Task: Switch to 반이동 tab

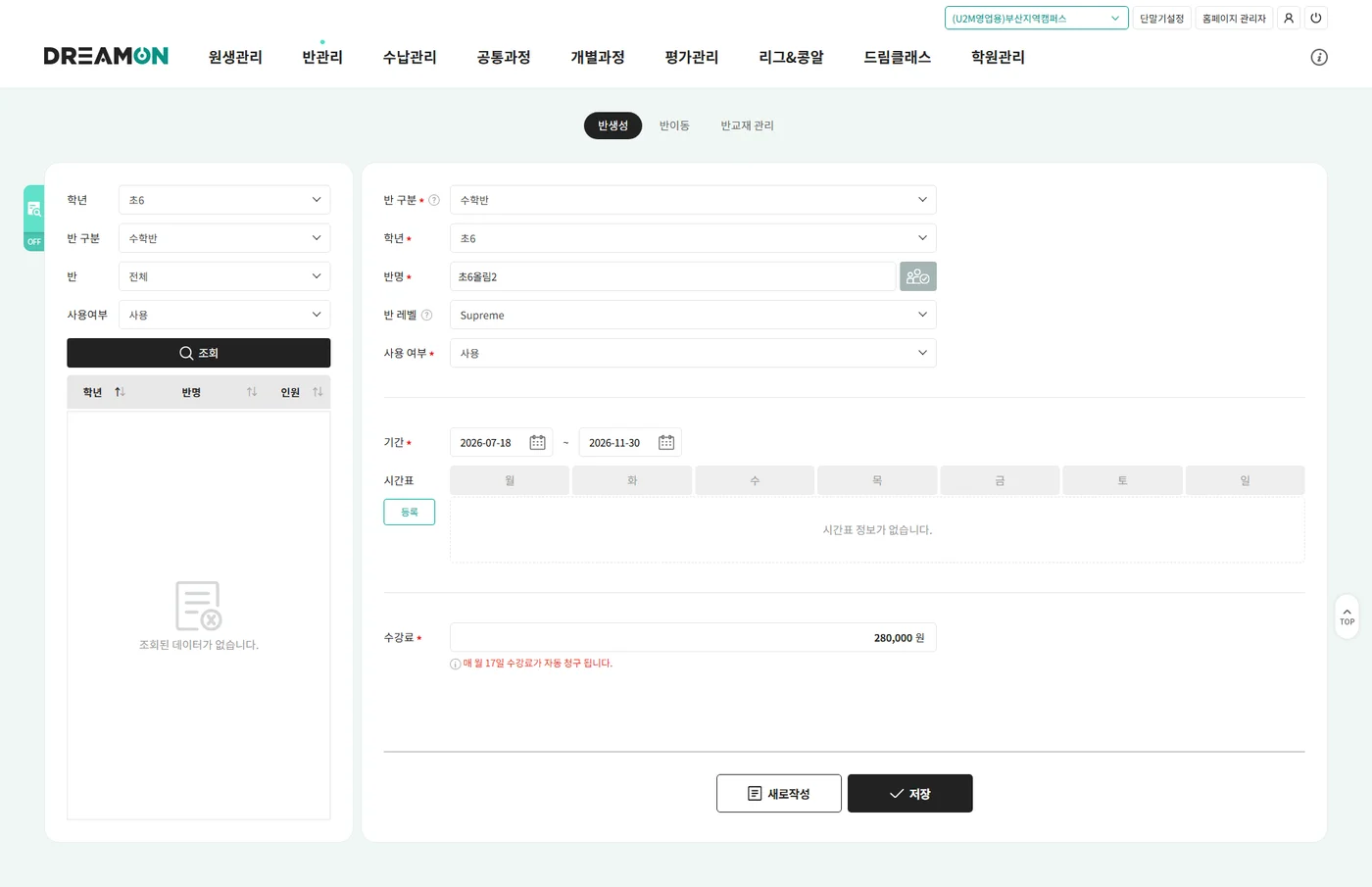Action: 674,125
